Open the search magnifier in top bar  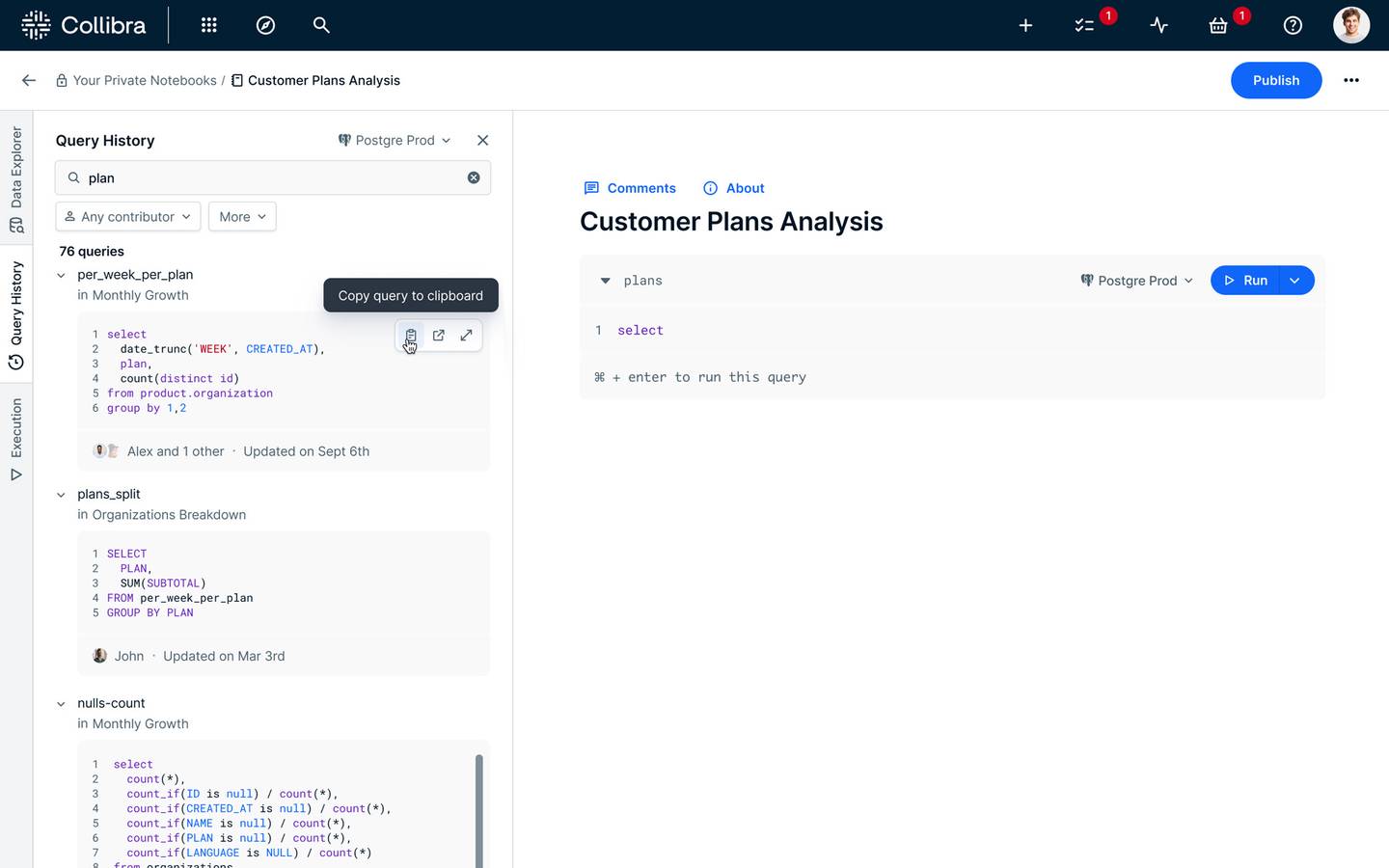(321, 25)
